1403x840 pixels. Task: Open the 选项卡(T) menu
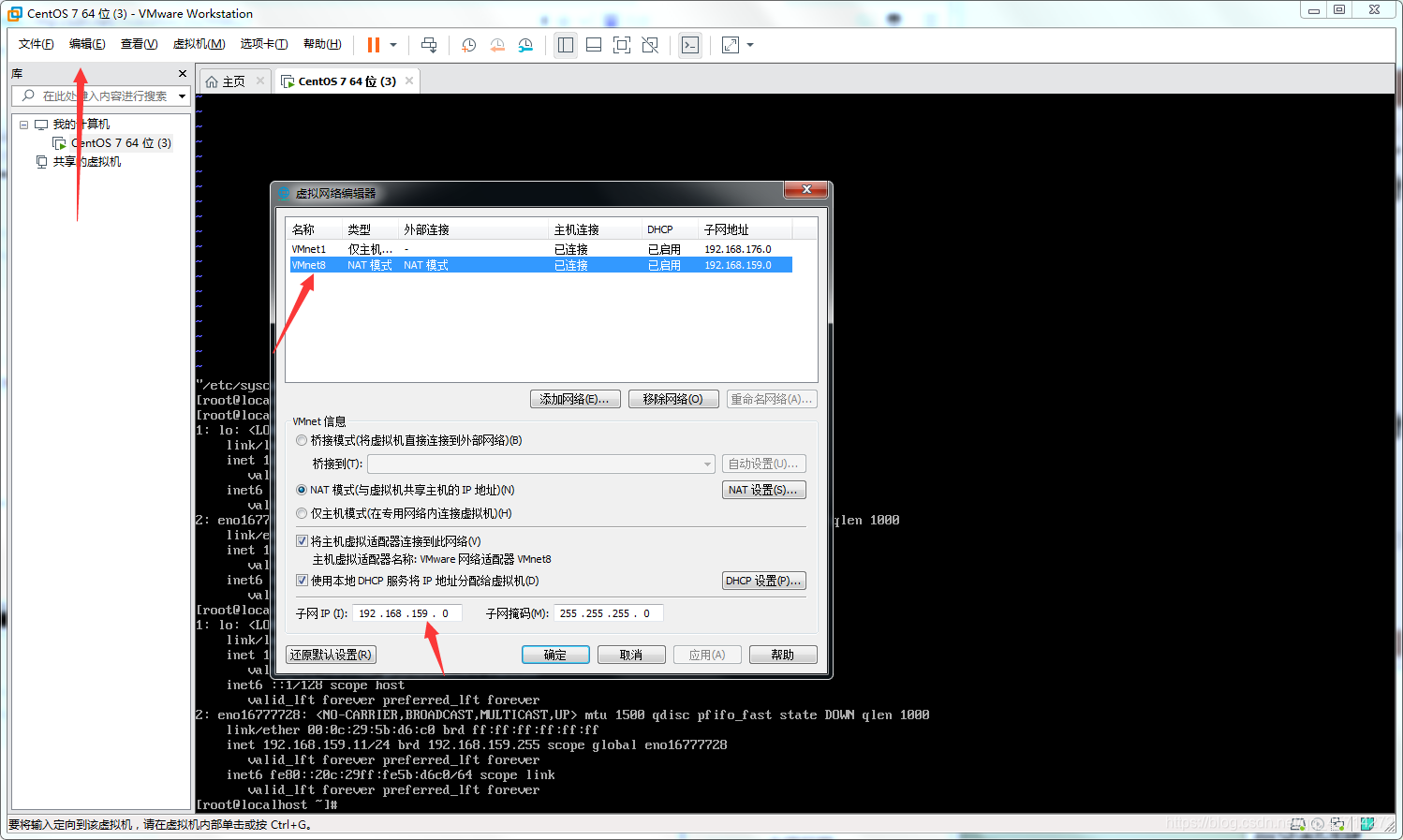(x=264, y=44)
